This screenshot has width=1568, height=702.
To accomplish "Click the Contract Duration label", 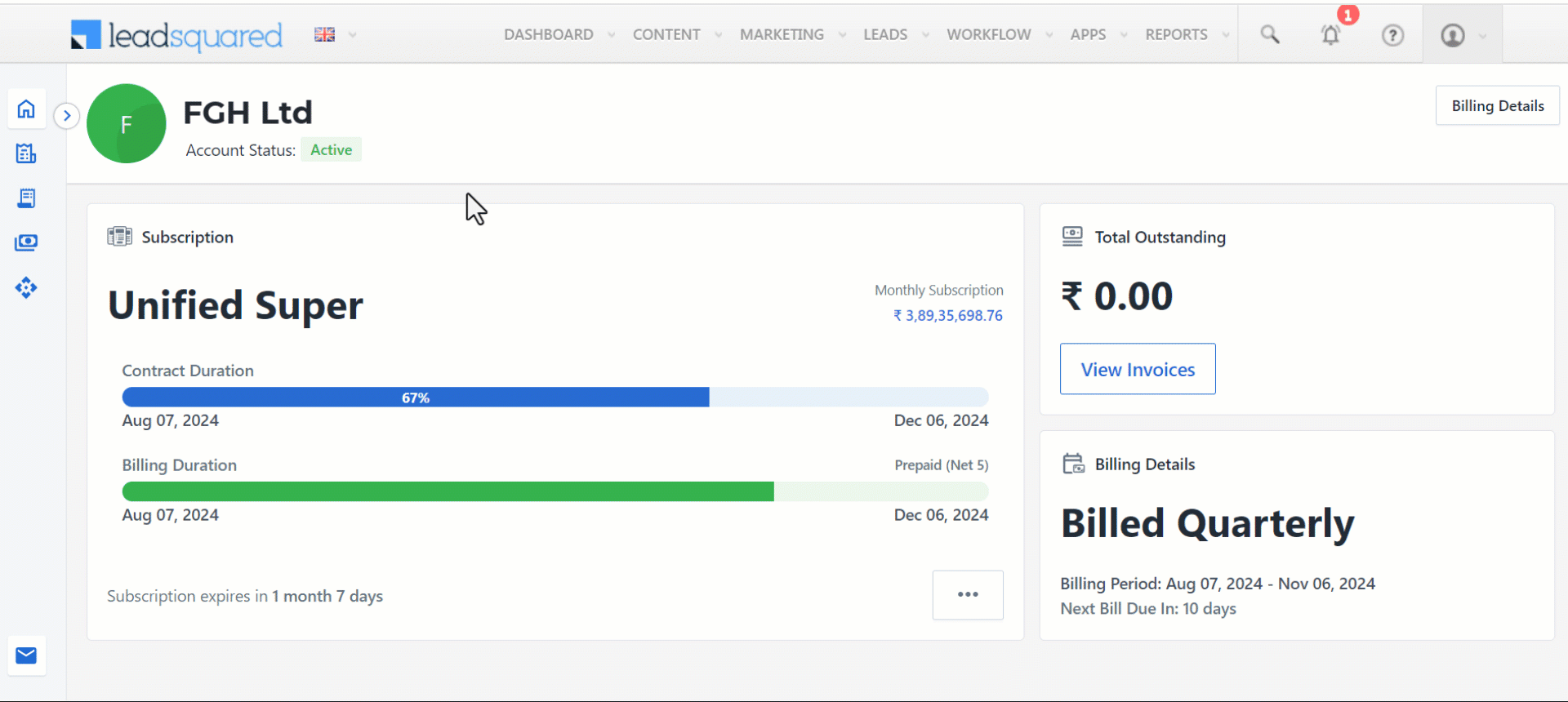I will pos(188,371).
